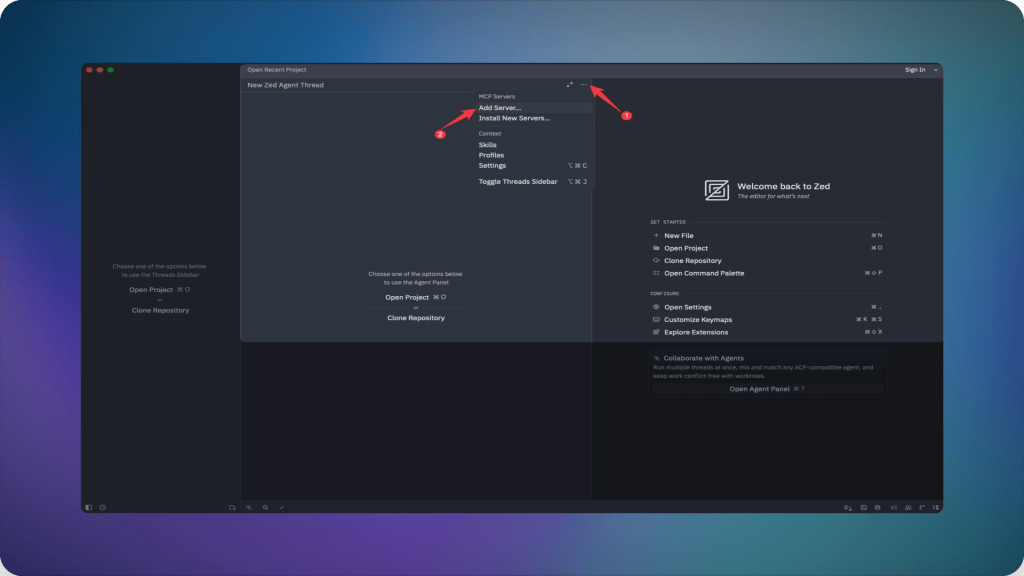Viewport: 1024px width, 576px height.
Task: Choose Add Server… from the menu
Action: (533, 108)
